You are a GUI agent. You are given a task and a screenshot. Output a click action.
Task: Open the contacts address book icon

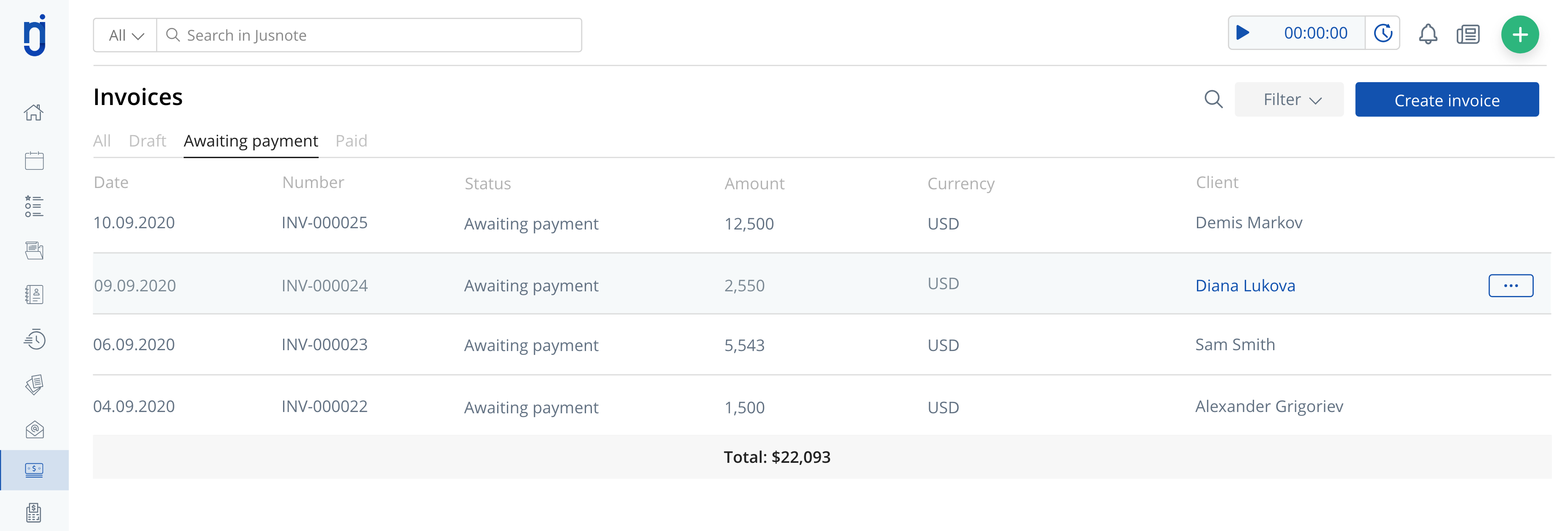34,295
